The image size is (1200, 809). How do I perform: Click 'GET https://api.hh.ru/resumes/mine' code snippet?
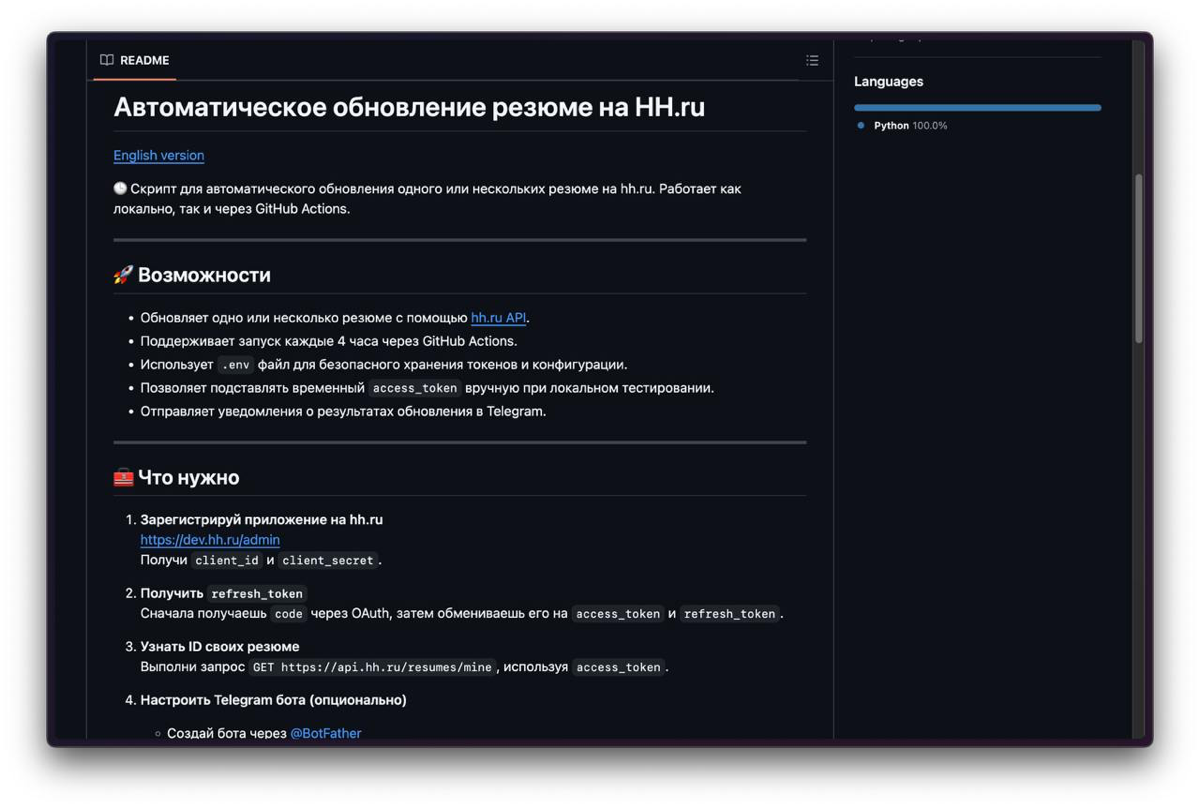tap(373, 667)
